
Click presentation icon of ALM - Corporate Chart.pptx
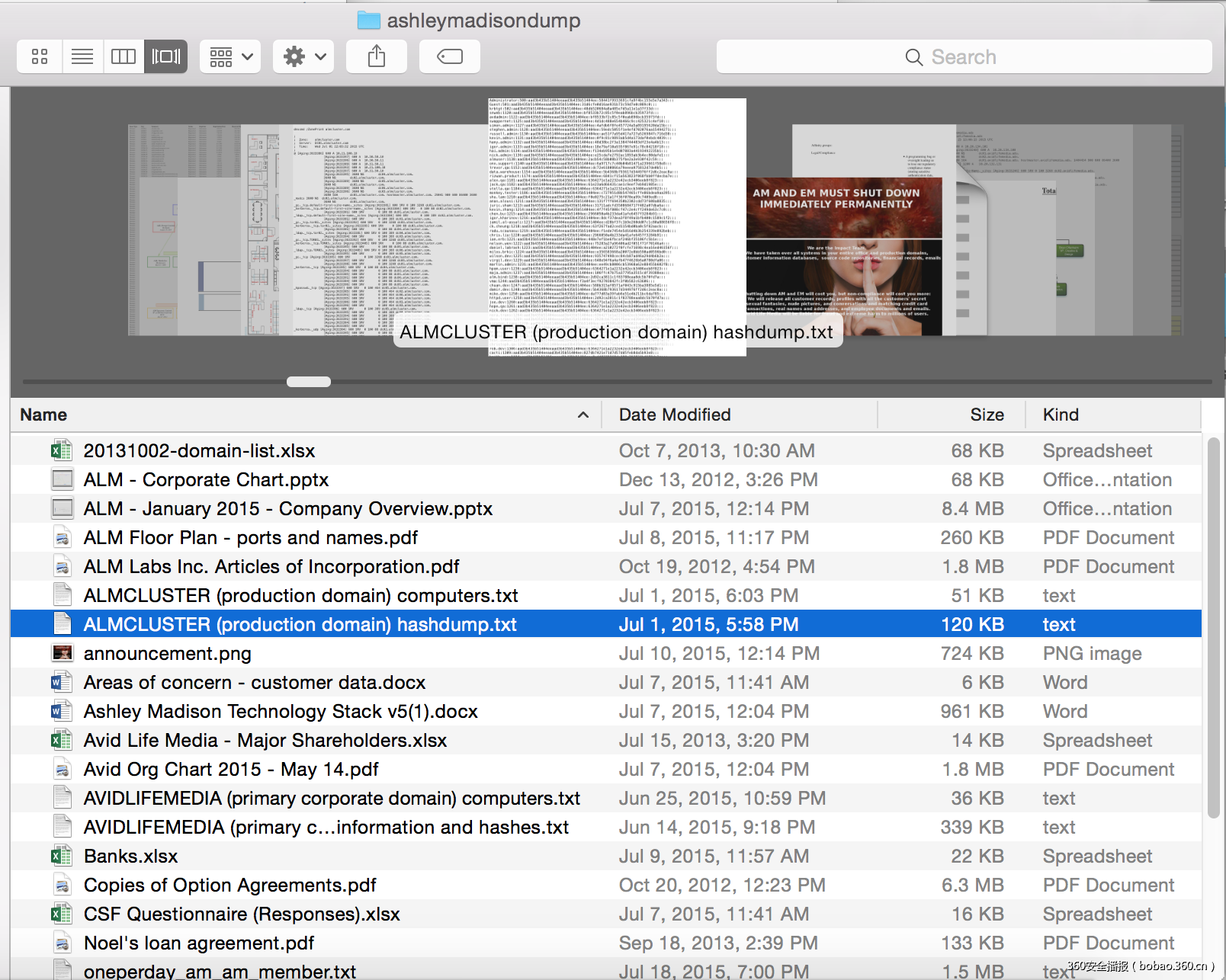[x=62, y=479]
